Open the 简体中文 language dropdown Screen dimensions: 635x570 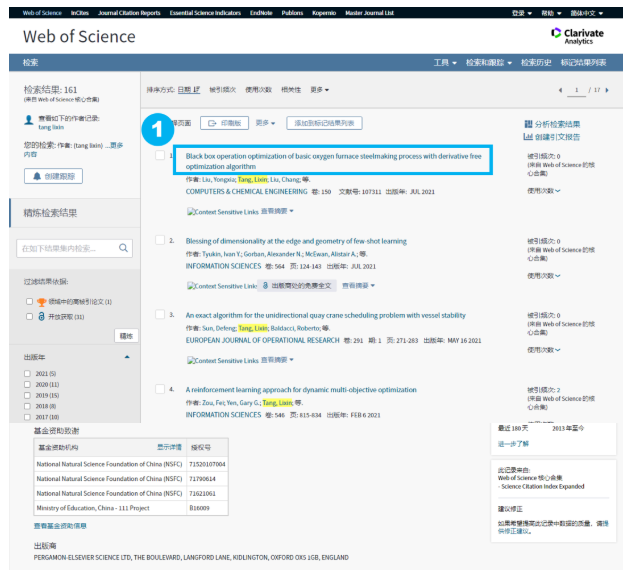click(x=586, y=13)
